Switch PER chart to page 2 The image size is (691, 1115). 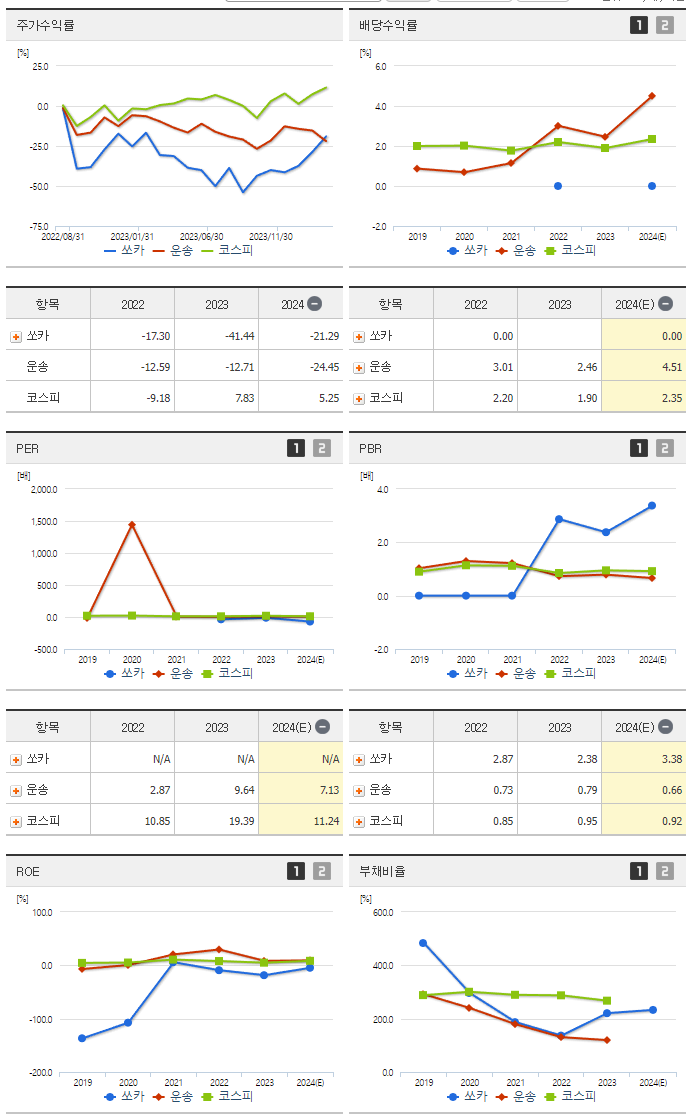(321, 448)
